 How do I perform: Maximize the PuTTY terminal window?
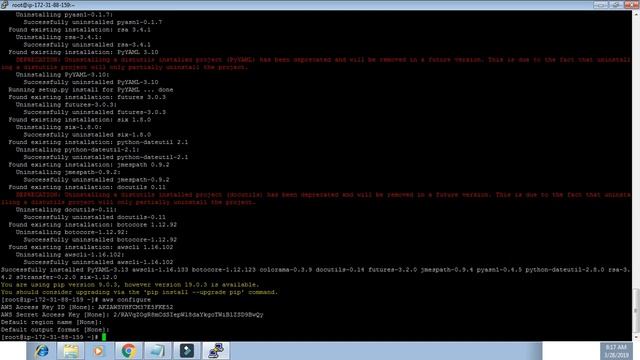[616, 4]
